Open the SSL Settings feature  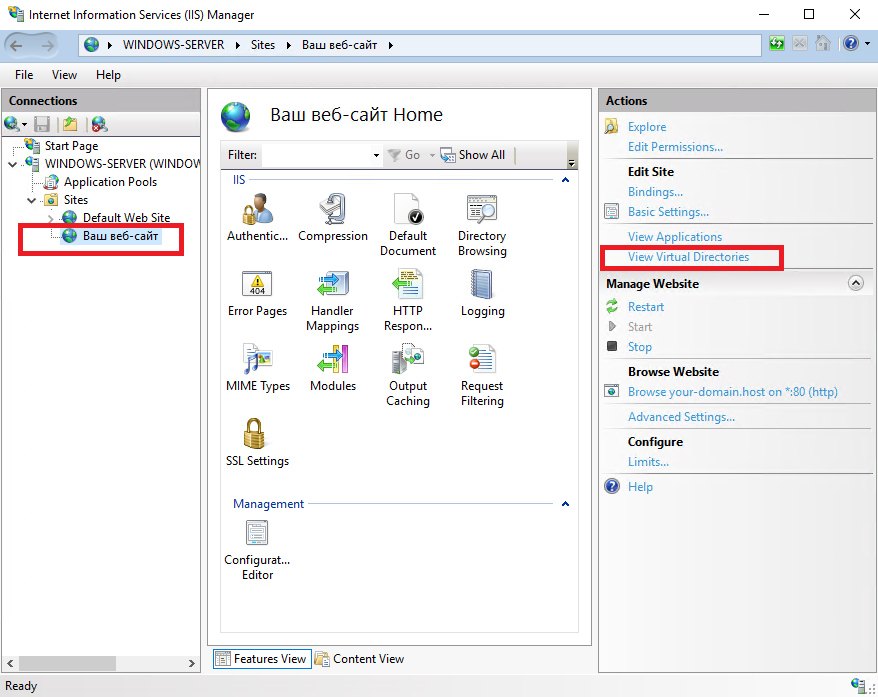point(257,442)
